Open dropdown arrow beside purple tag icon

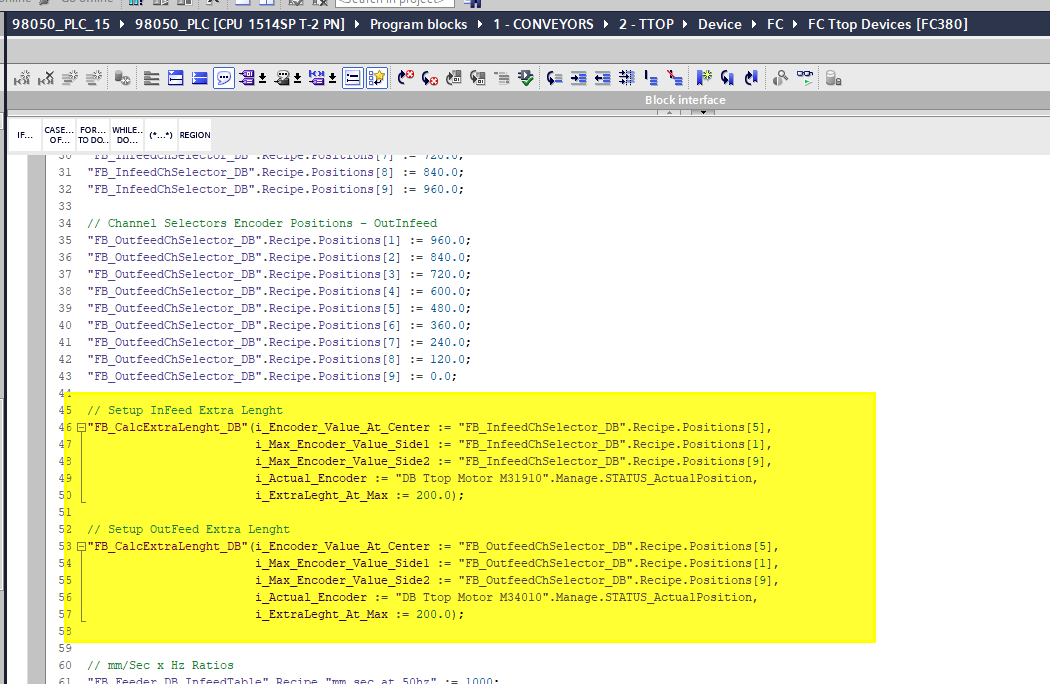[x=262, y=78]
